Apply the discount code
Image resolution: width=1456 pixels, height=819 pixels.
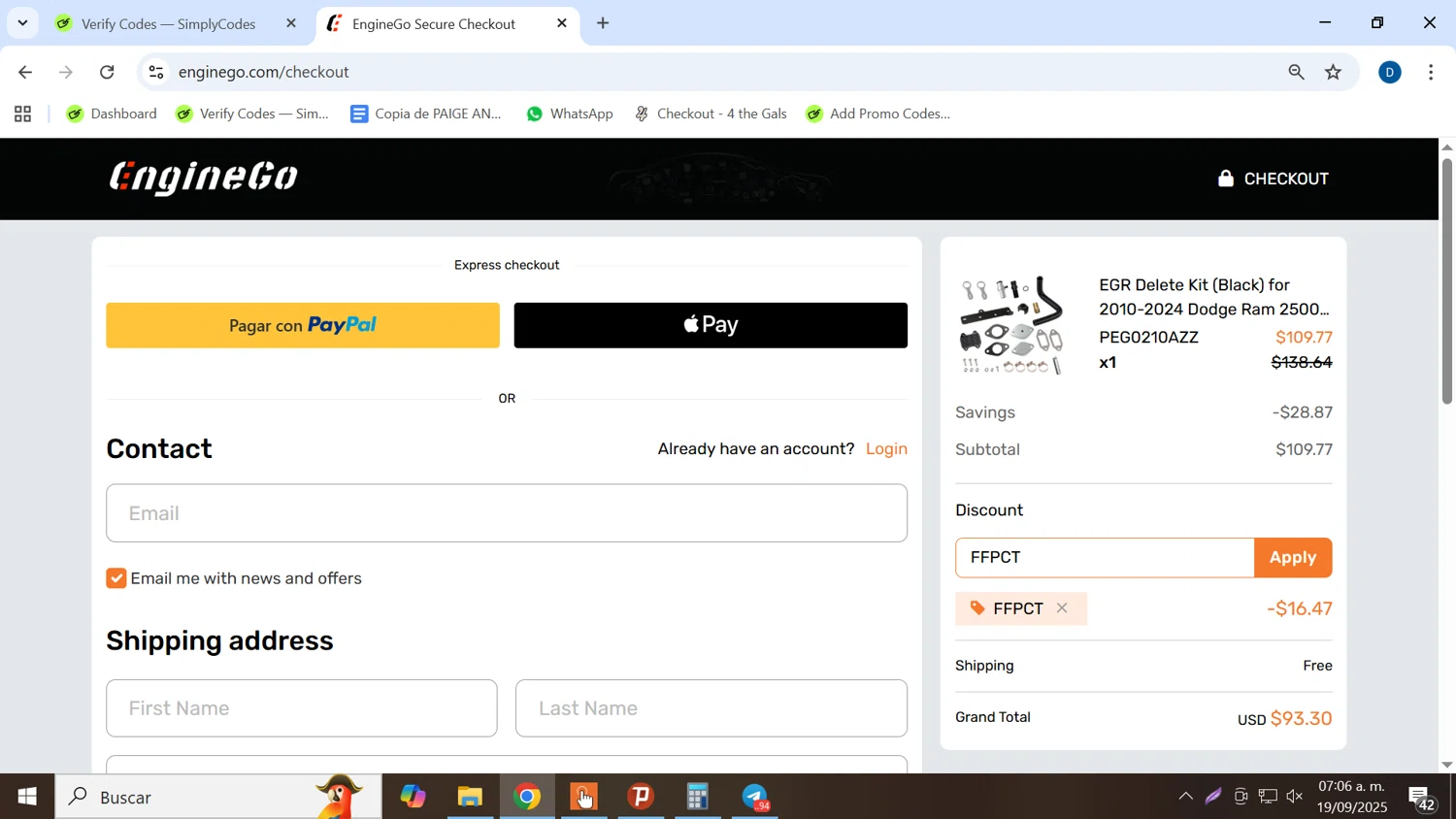coord(1293,558)
